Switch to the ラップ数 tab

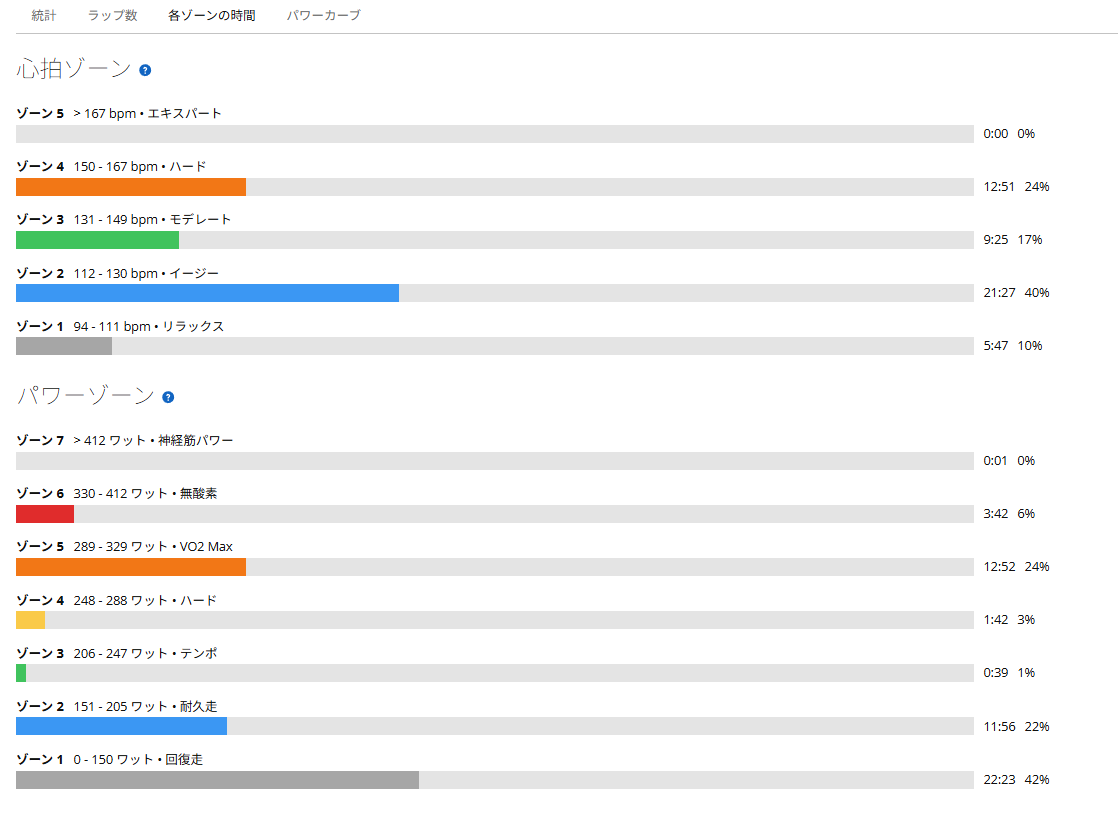click(x=112, y=15)
